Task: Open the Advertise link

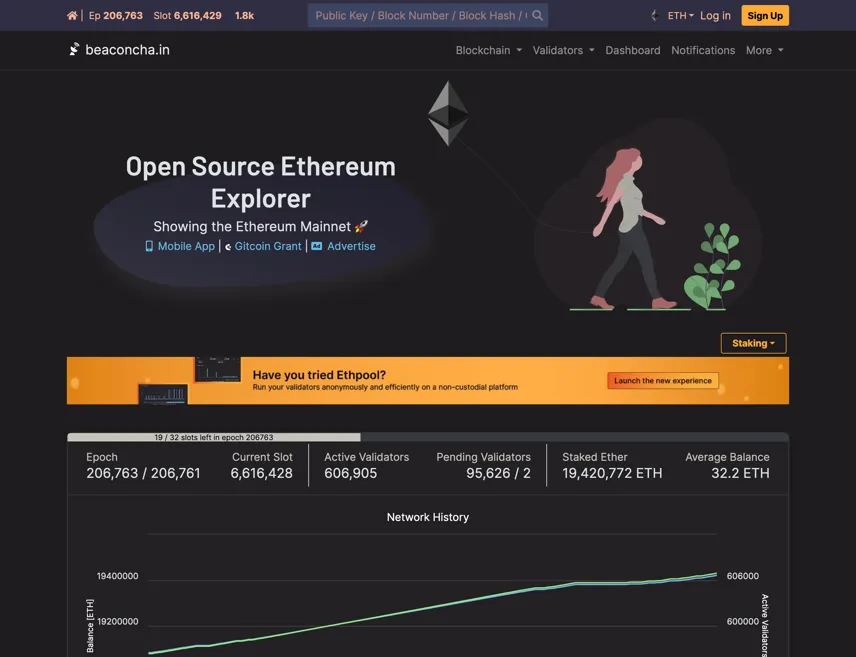Action: click(x=351, y=246)
